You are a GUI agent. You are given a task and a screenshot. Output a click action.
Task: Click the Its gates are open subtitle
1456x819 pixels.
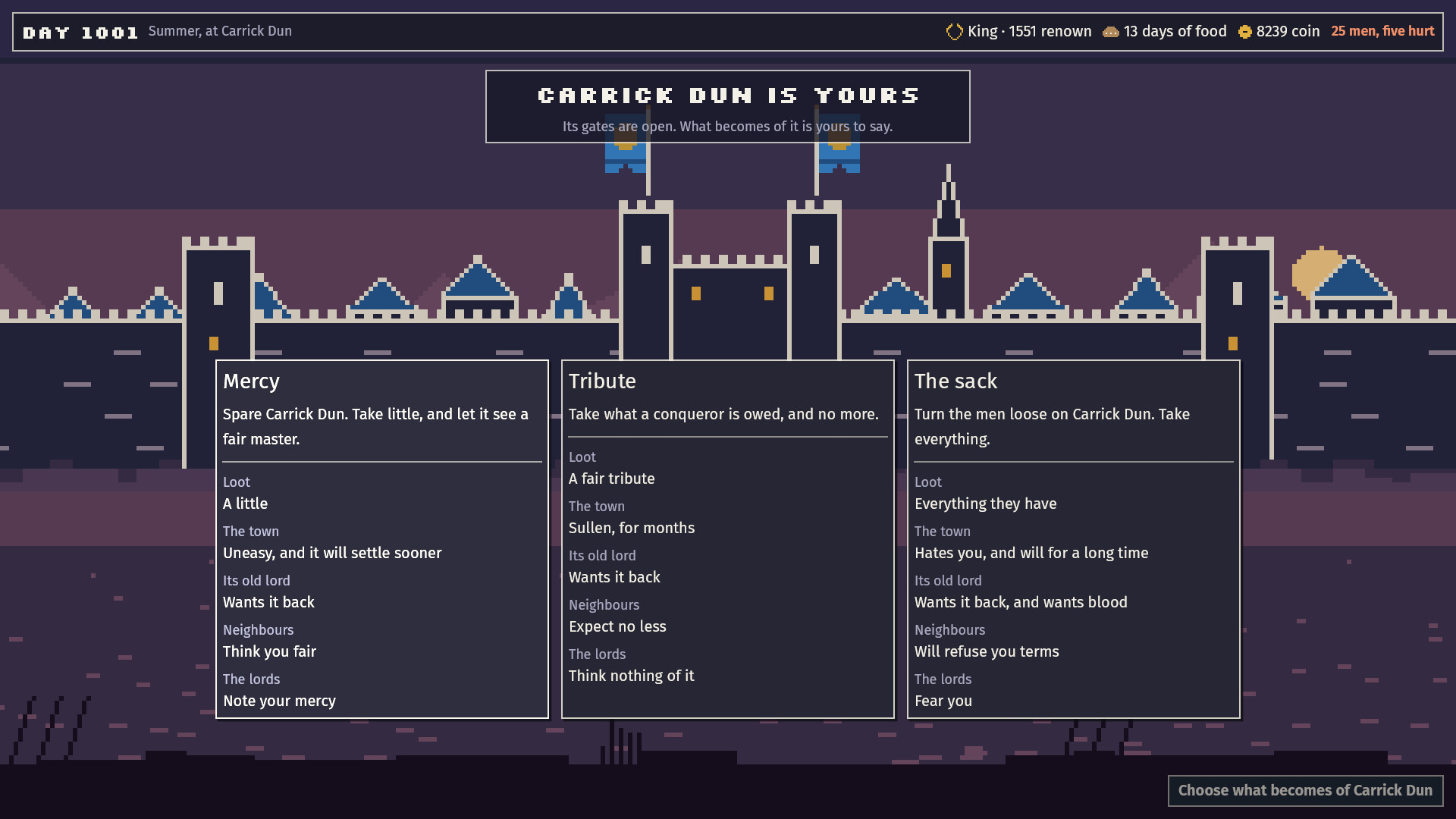tap(728, 127)
